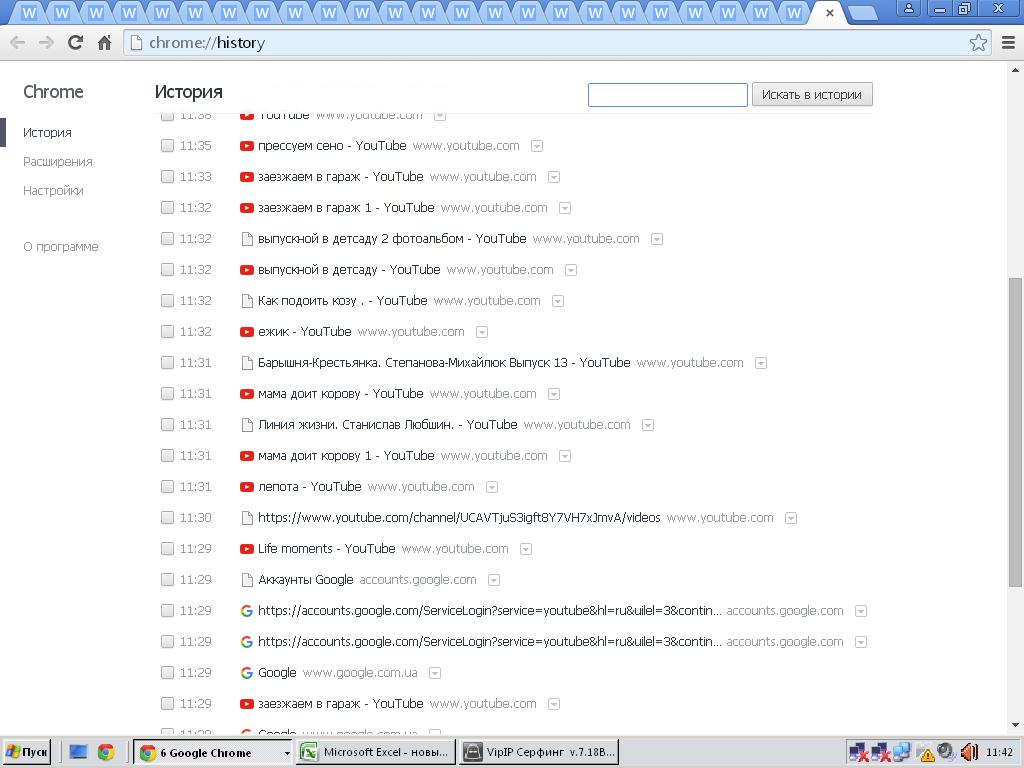1024x768 pixels.
Task: Click the Google icon beside 'Google www.google.com.ua'
Action: pos(246,673)
